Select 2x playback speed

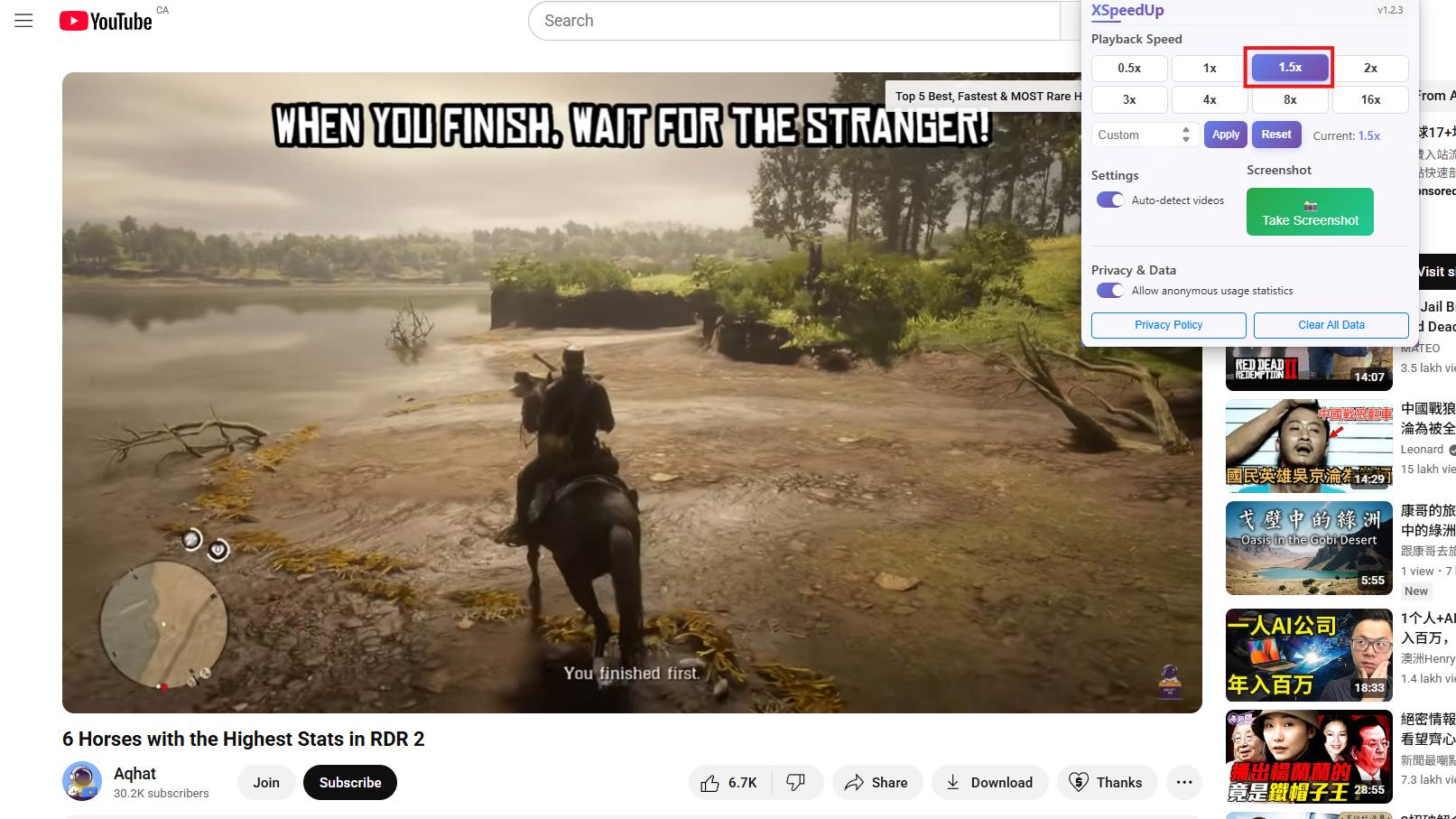coord(1370,68)
